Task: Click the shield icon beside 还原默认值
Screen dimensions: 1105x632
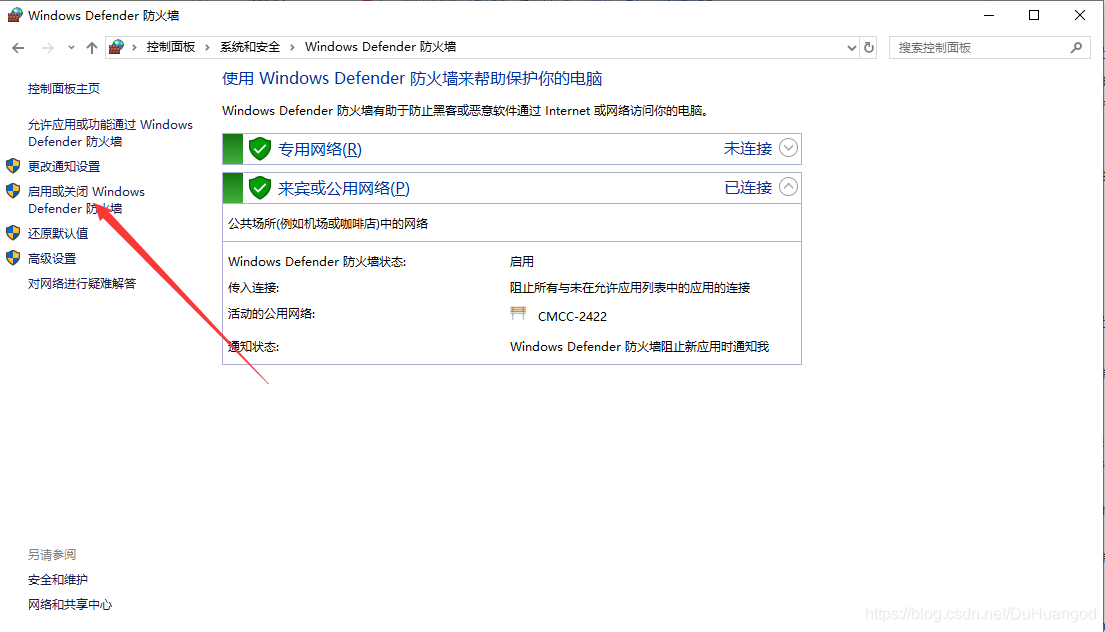Action: [13, 233]
